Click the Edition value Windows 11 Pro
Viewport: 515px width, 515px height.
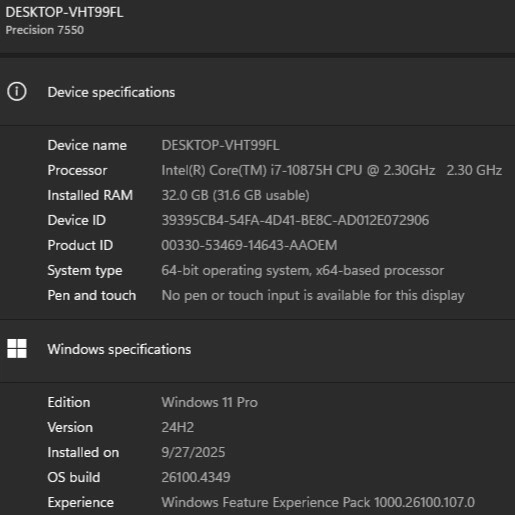click(x=210, y=402)
